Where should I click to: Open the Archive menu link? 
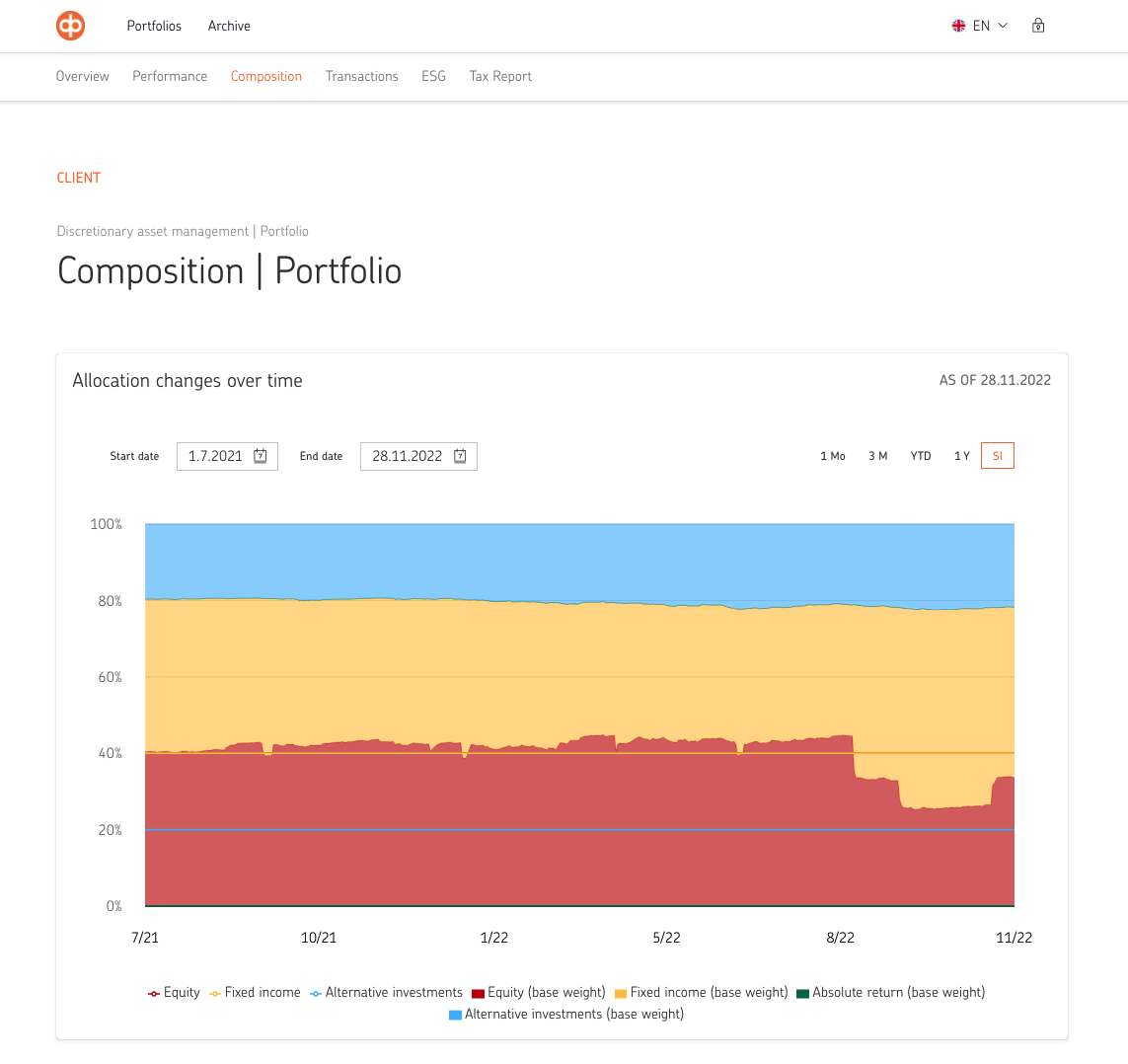pyautogui.click(x=229, y=26)
